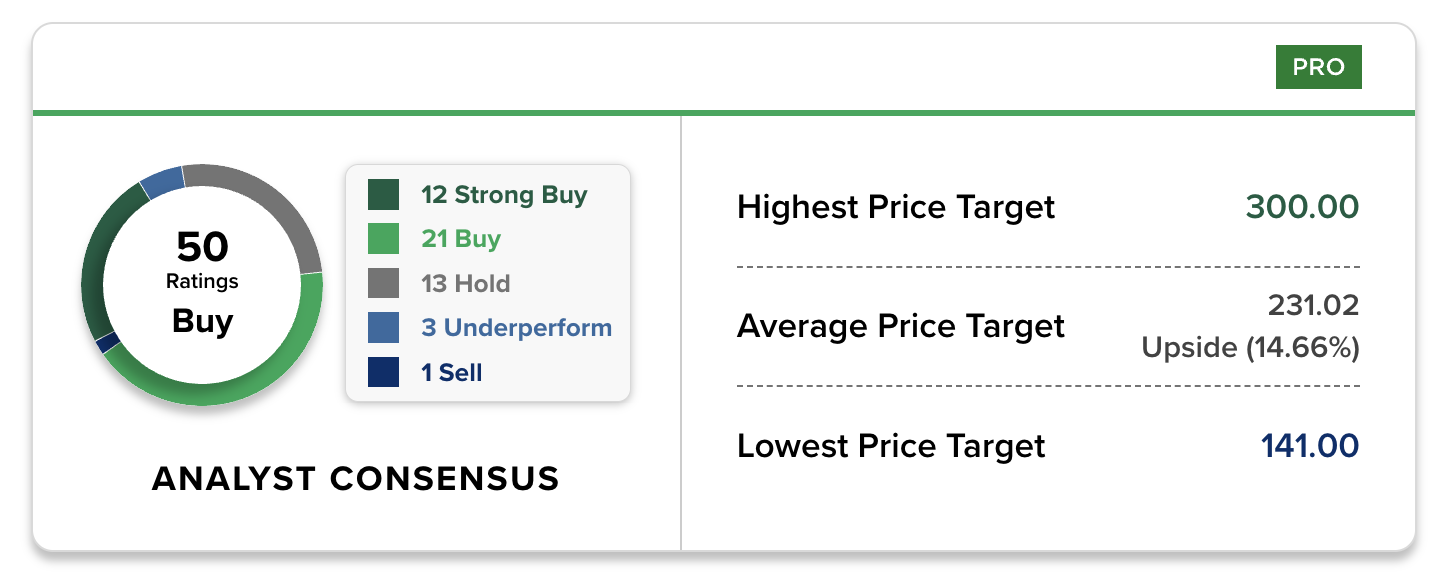Select the Hold gray legend swatch
This screenshot has height=584, width=1448.
pyautogui.click(x=383, y=284)
